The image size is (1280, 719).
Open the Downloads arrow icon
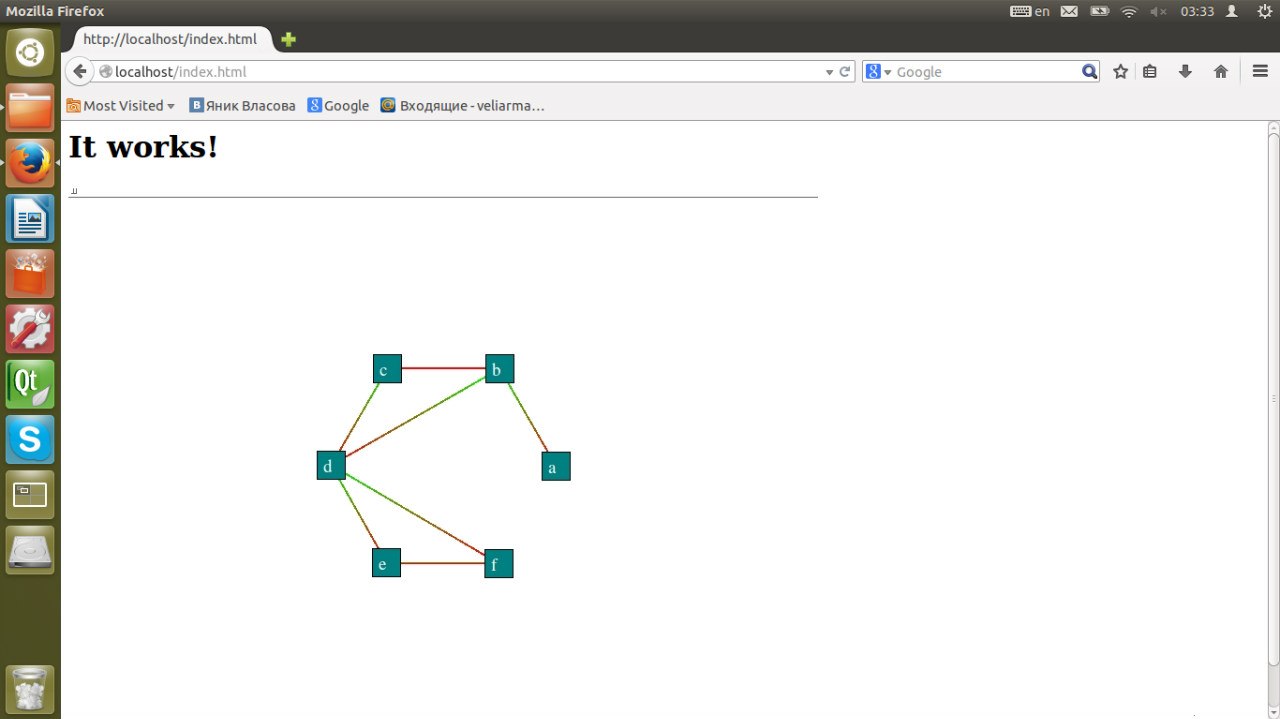coord(1185,72)
